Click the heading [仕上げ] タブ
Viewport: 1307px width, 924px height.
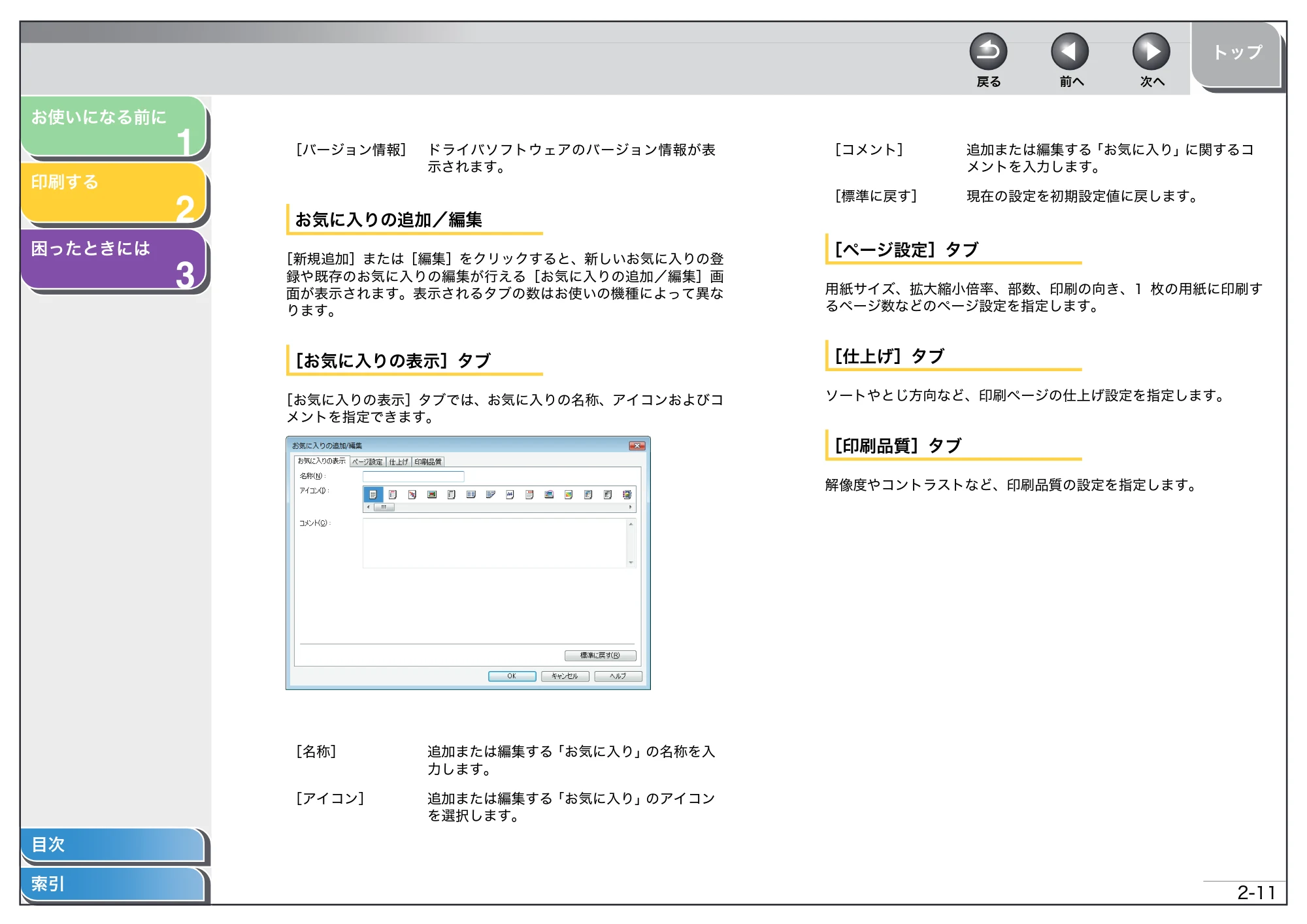pyautogui.click(x=889, y=356)
